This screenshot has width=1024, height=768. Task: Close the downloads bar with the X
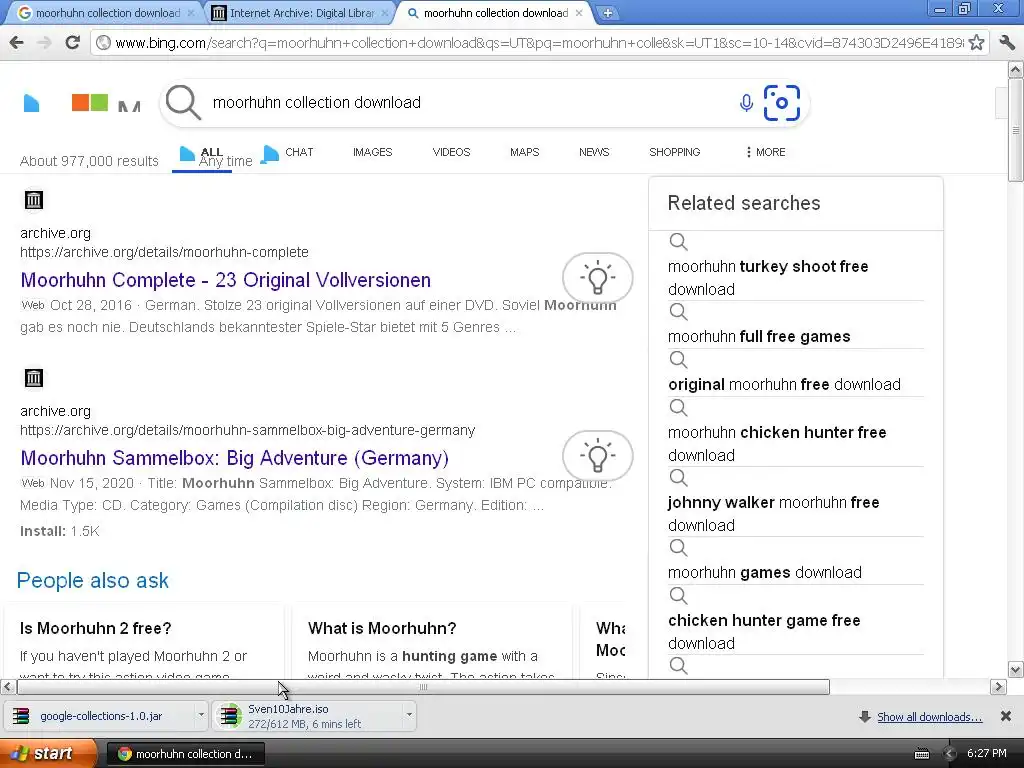pos(1006,716)
